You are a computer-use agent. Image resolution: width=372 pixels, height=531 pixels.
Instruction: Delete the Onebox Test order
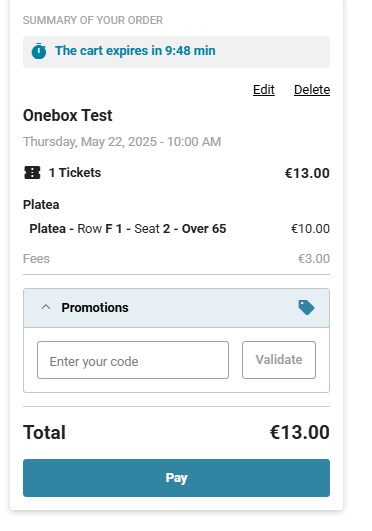coord(312,90)
